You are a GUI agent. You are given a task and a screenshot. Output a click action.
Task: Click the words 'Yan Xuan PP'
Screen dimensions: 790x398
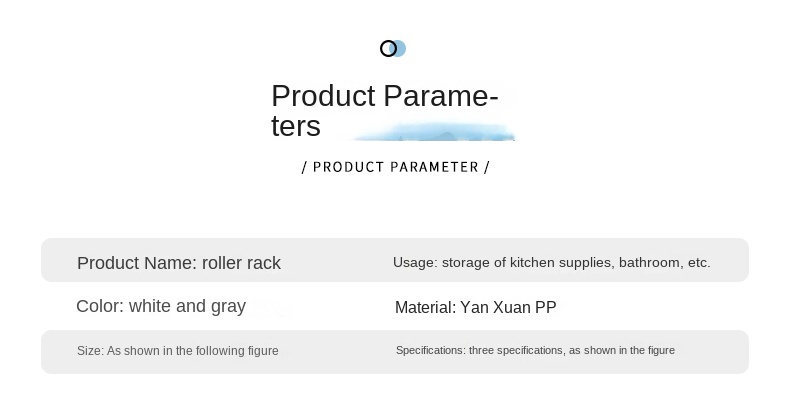(508, 307)
